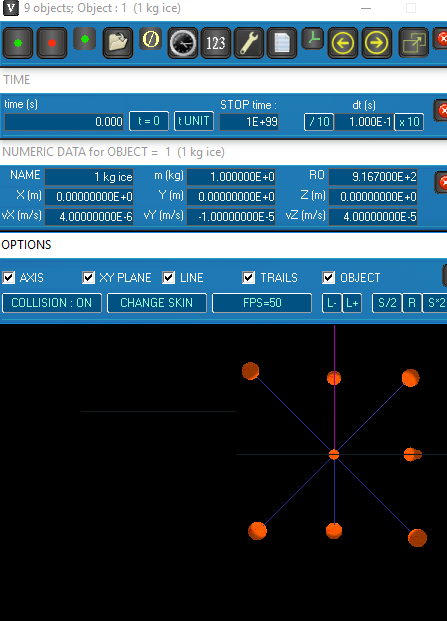This screenshot has width=447, height=621.
Task: Click the document notes icon
Action: coord(282,43)
